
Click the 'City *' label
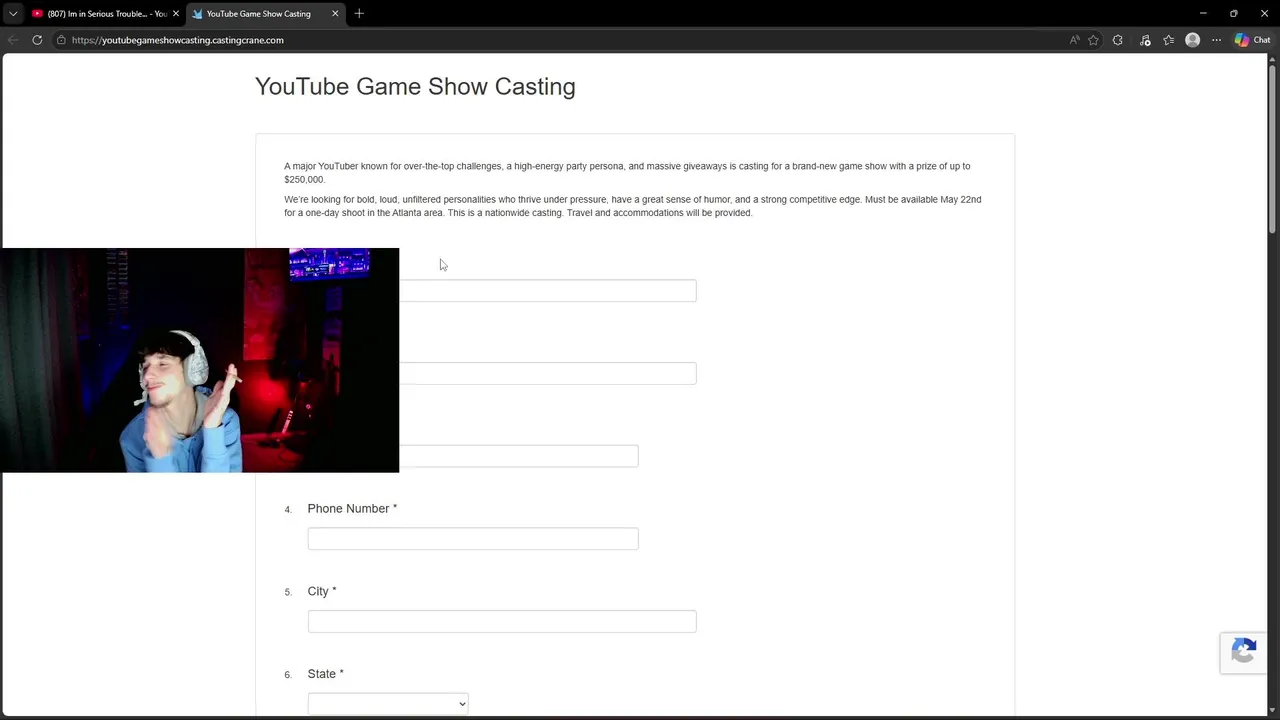[322, 591]
